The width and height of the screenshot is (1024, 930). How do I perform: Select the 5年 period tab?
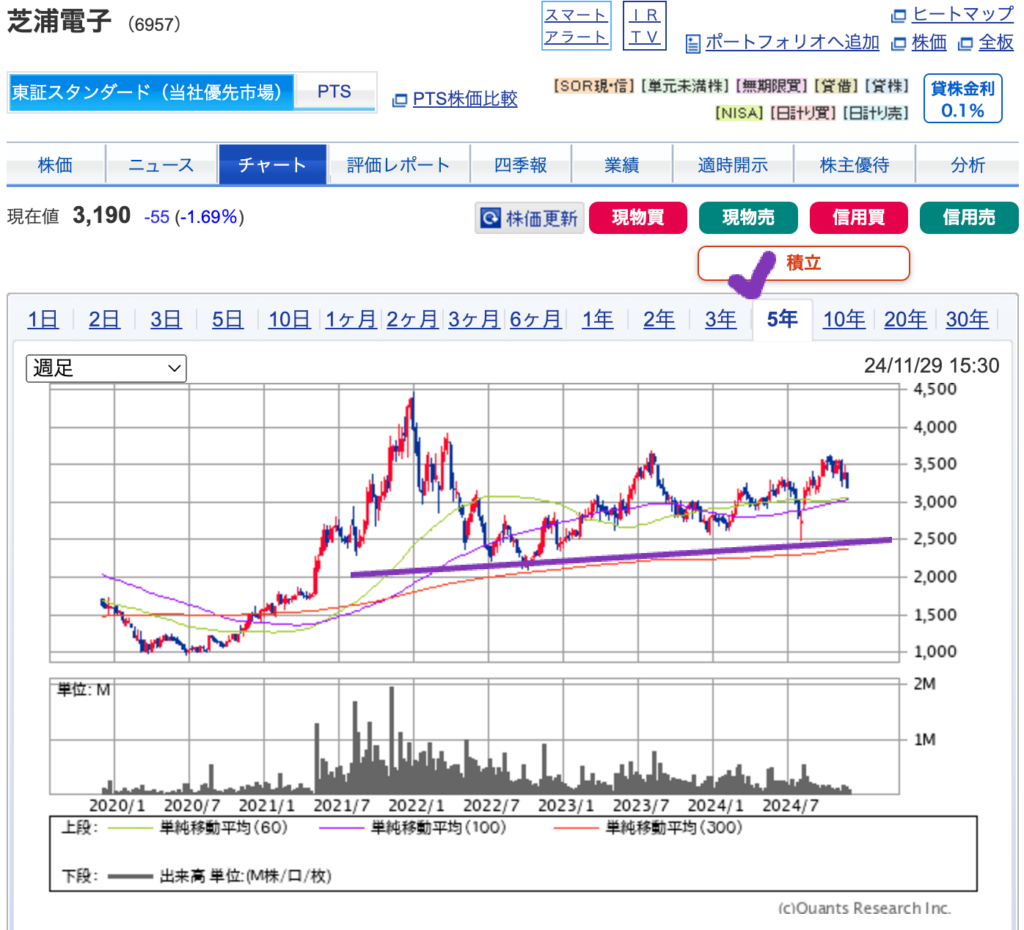coord(782,319)
